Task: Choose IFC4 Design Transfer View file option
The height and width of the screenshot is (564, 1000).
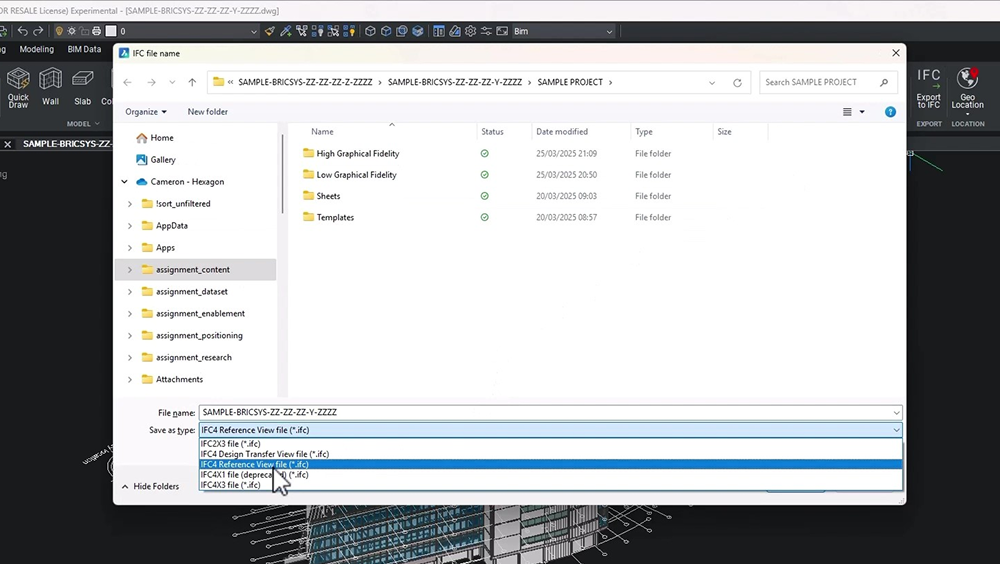Action: [x=551, y=454]
